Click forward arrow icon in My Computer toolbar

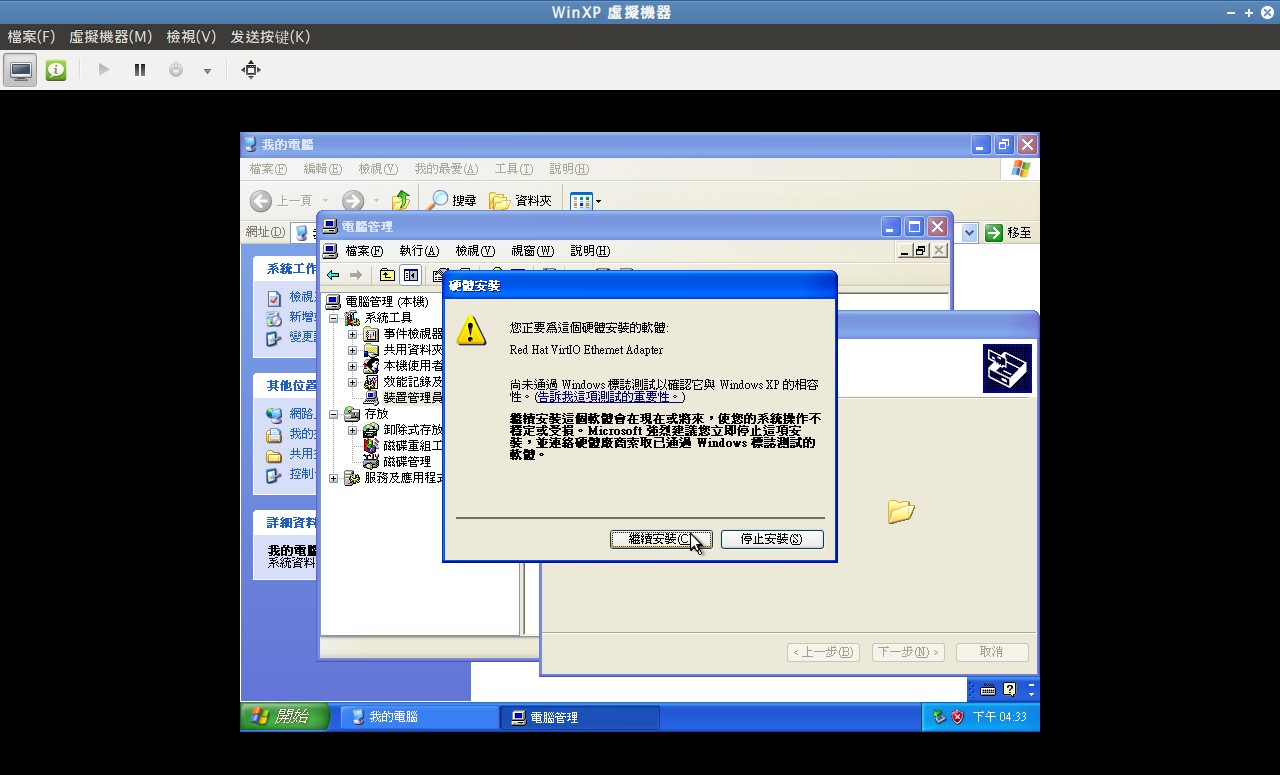[x=353, y=200]
